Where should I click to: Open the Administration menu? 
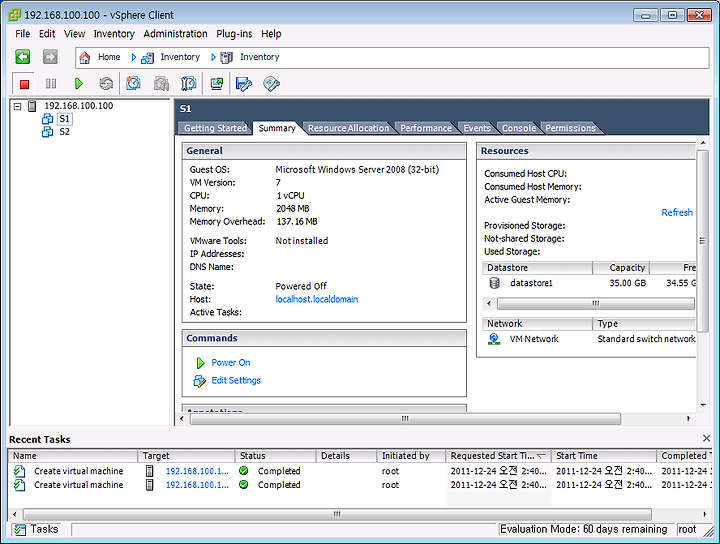point(175,34)
